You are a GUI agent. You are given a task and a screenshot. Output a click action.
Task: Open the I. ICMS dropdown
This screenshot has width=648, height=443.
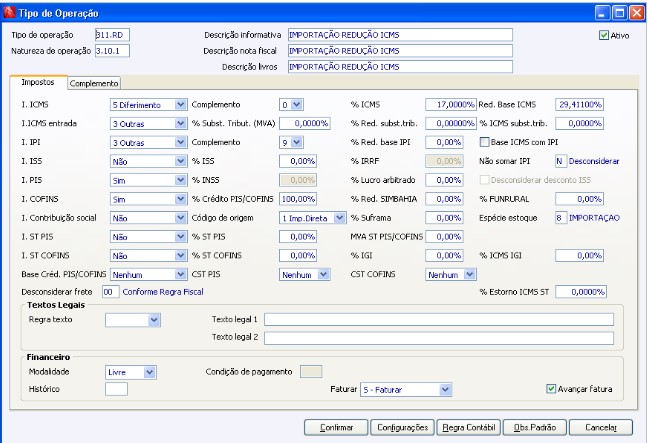pyautogui.click(x=180, y=104)
